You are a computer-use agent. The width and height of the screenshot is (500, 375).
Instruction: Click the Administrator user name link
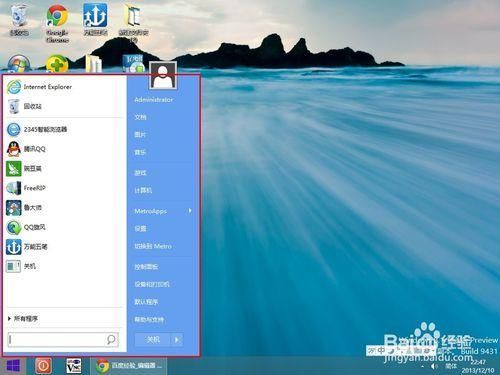pyautogui.click(x=154, y=99)
